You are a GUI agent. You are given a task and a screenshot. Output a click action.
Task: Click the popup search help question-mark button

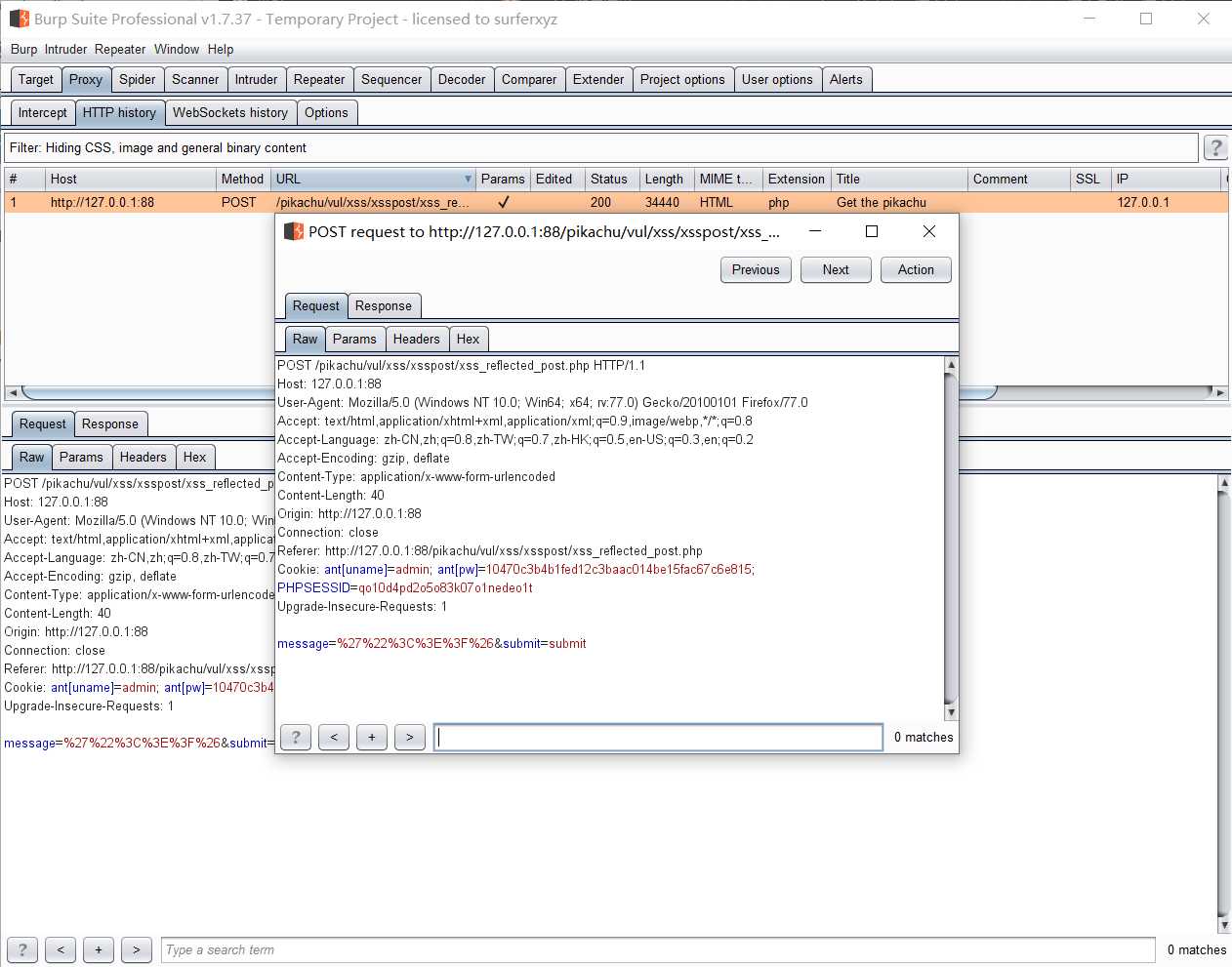point(296,737)
